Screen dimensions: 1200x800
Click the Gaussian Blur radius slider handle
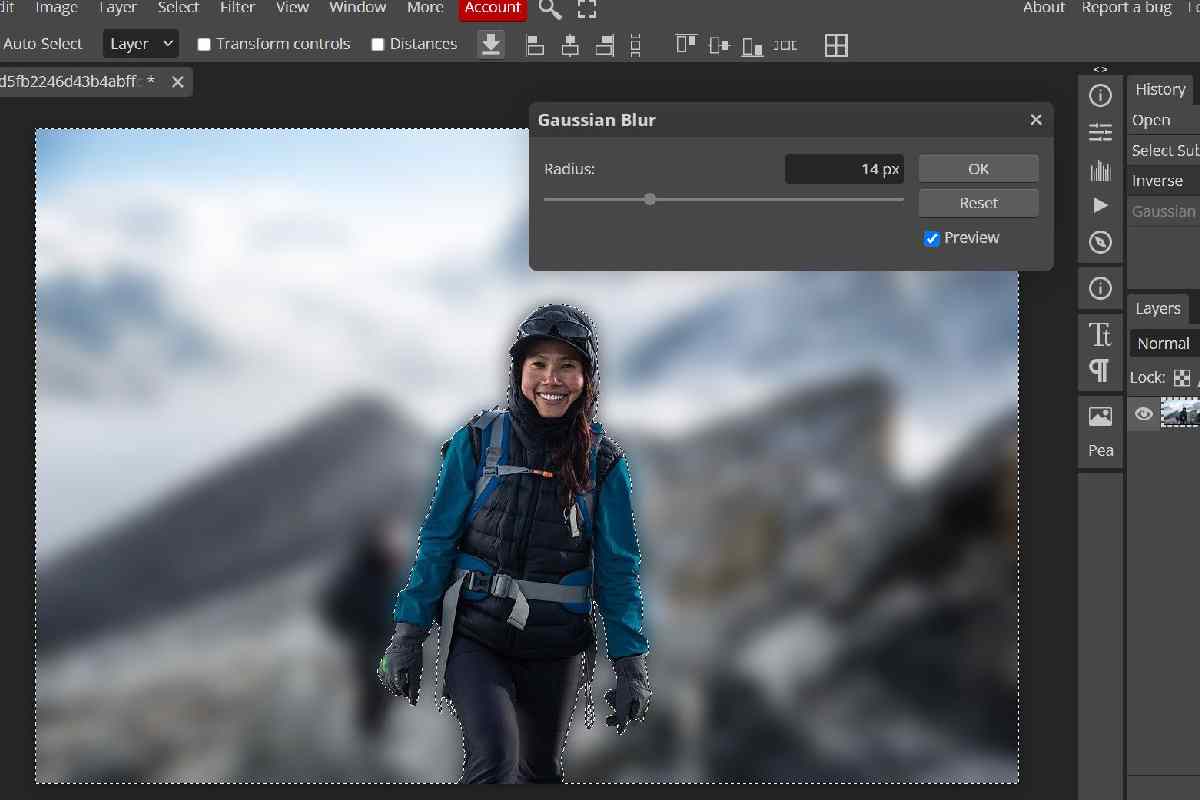pyautogui.click(x=650, y=199)
